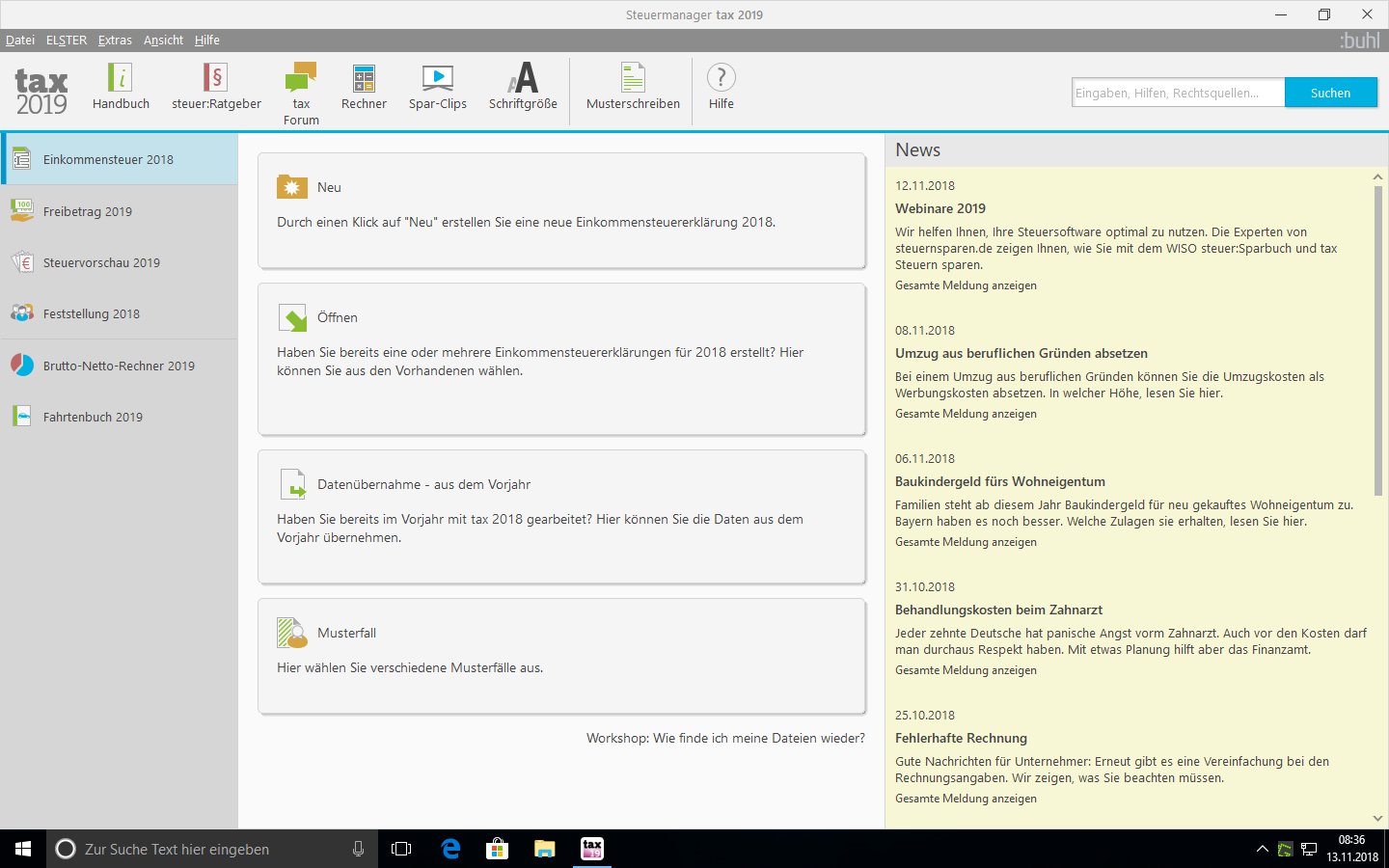Screen dimensions: 1389x868
Task: Open the tax Forum speech bubbles icon
Action: point(301,77)
